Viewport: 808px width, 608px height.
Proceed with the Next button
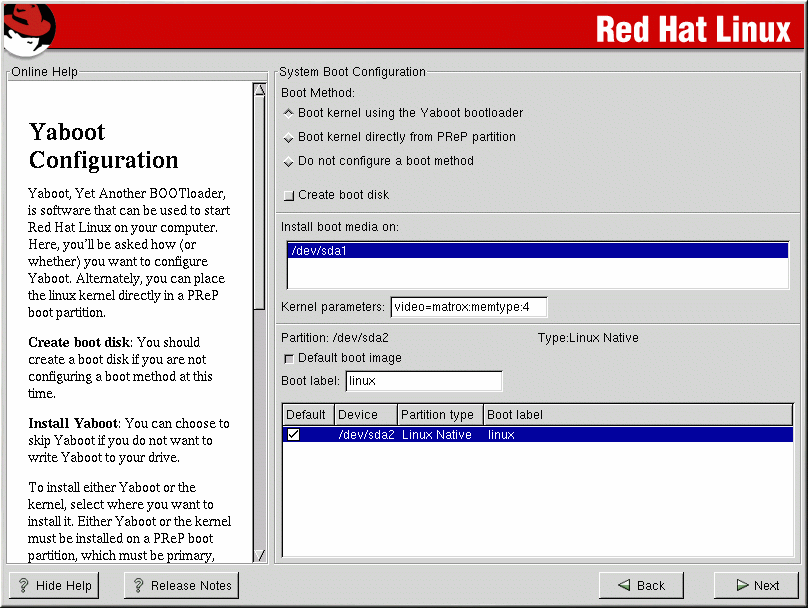pyautogui.click(x=756, y=586)
